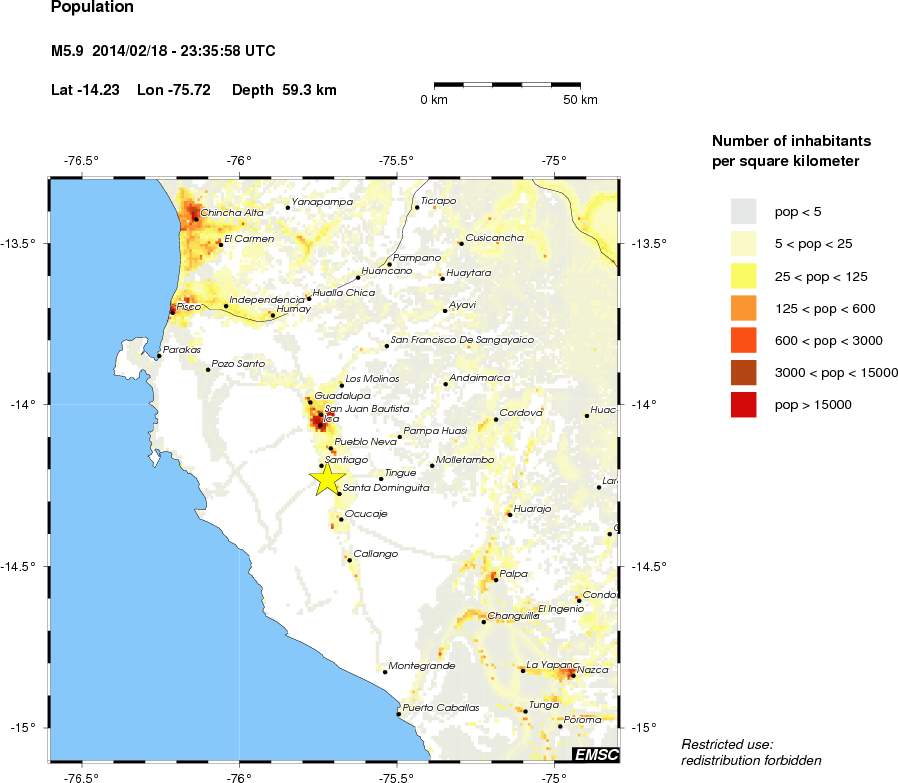Click the yellow epicenter star marker
This screenshot has width=898, height=783.
coord(327,479)
